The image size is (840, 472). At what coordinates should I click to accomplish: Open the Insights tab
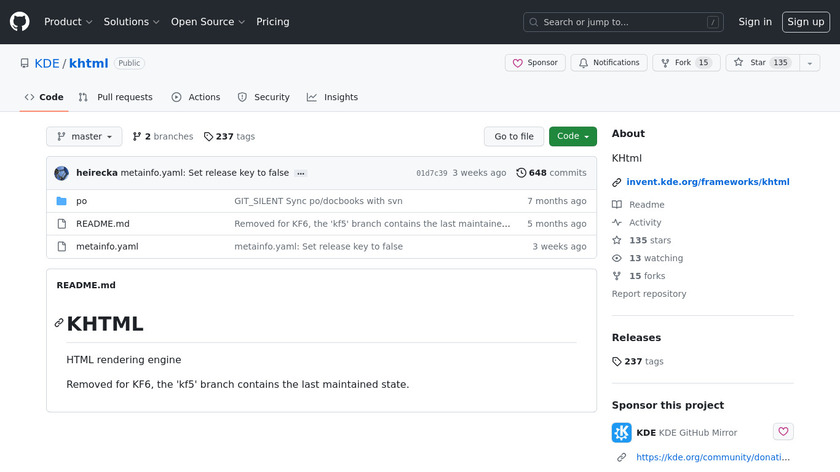[x=332, y=97]
